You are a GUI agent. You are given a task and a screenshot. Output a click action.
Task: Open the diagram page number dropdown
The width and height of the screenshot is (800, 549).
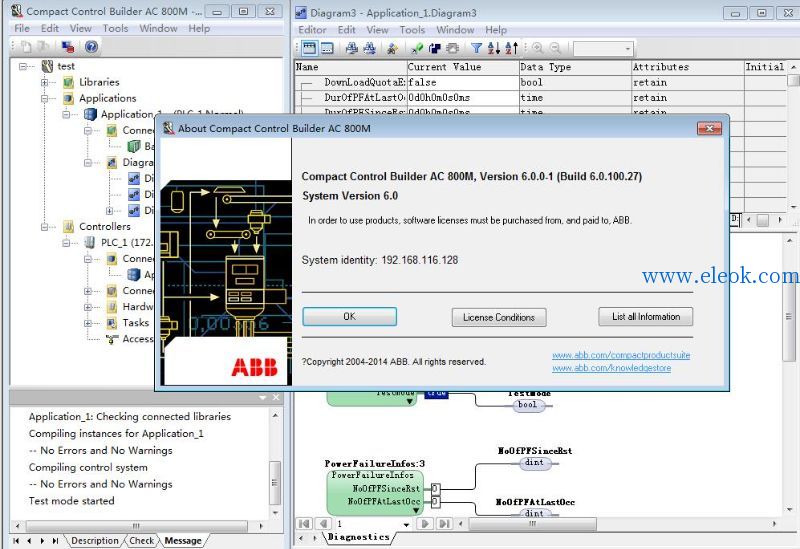coord(406,524)
